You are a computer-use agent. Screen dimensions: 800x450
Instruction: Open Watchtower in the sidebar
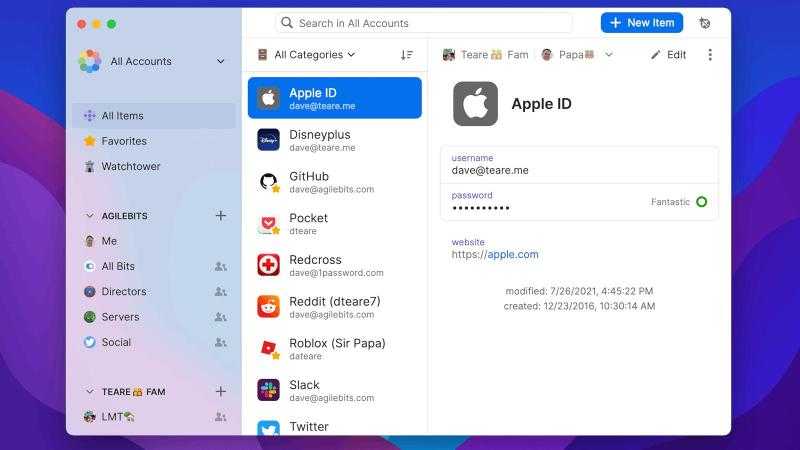click(130, 166)
